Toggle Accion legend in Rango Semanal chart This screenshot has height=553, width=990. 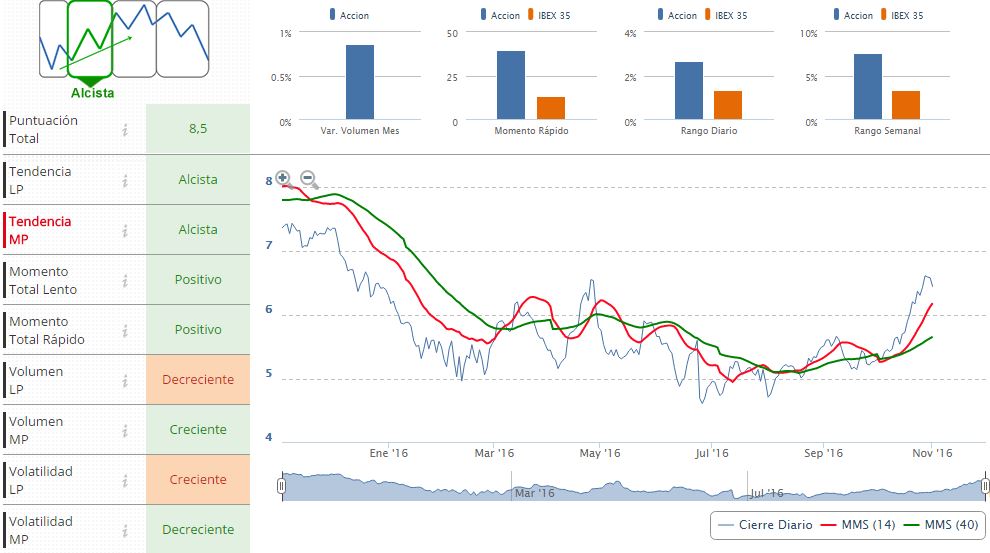[853, 15]
